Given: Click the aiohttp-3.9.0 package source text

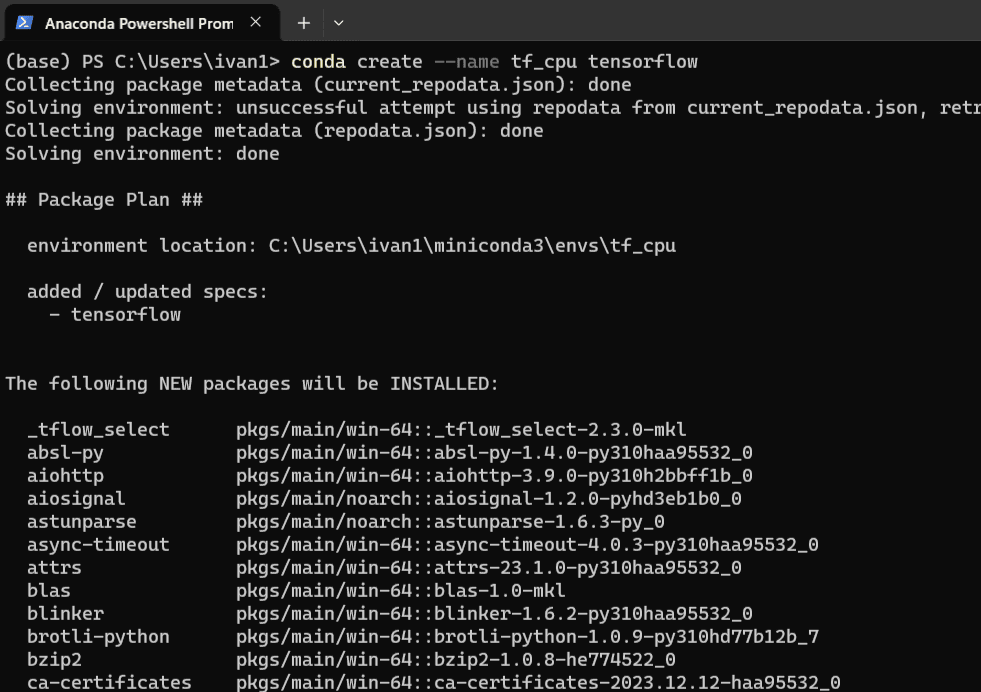Looking at the screenshot, I should (x=494, y=476).
